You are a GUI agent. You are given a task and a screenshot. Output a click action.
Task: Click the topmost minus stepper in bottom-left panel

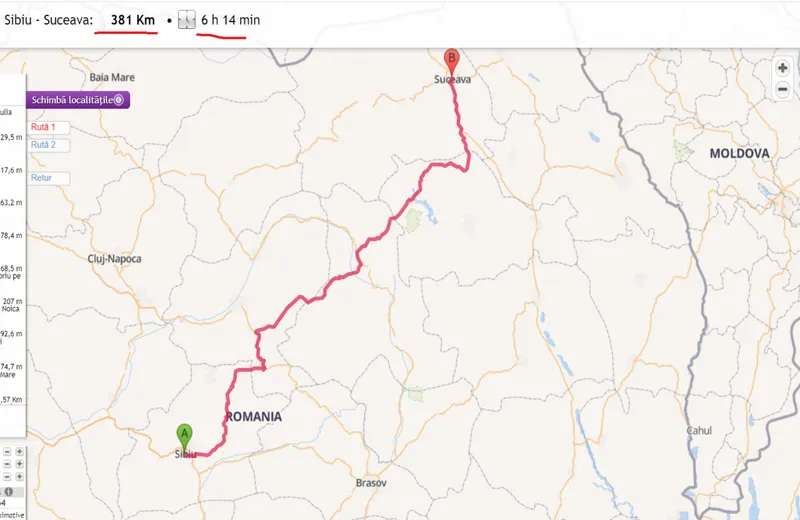click(x=7, y=452)
